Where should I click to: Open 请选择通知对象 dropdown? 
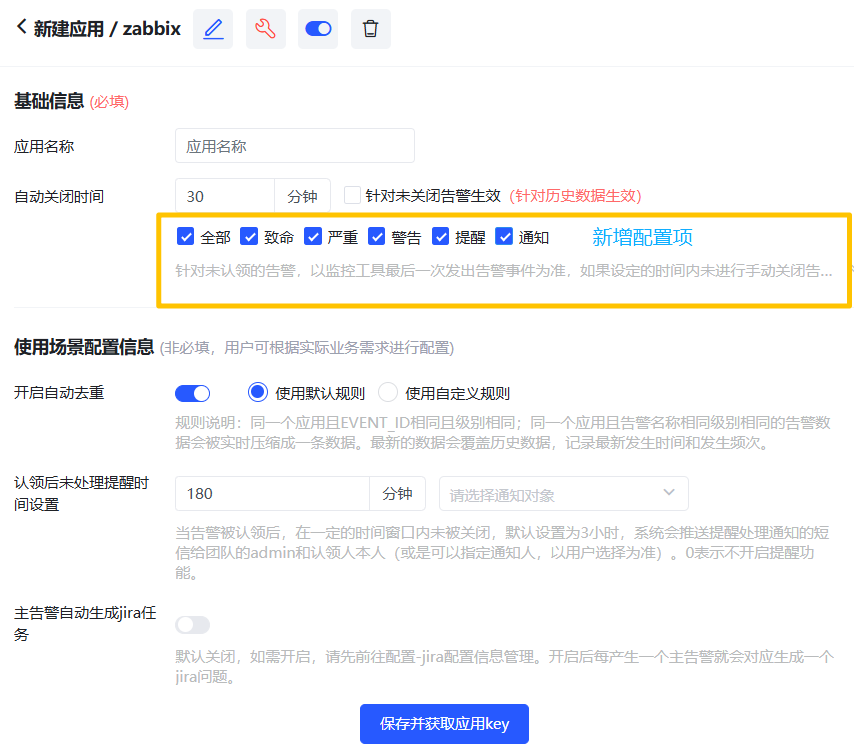click(x=563, y=494)
